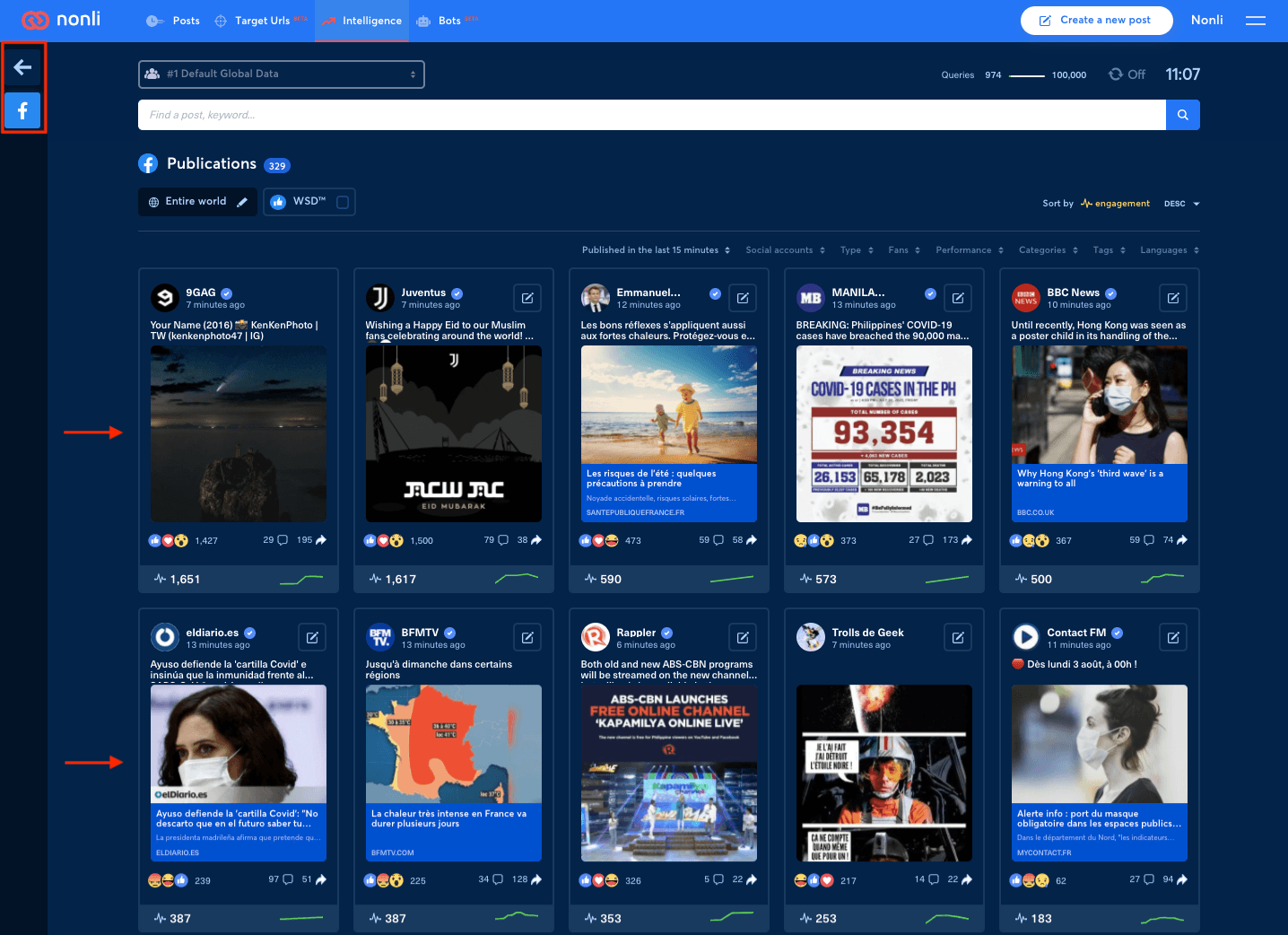Open the Nonli account menu

[1206, 20]
